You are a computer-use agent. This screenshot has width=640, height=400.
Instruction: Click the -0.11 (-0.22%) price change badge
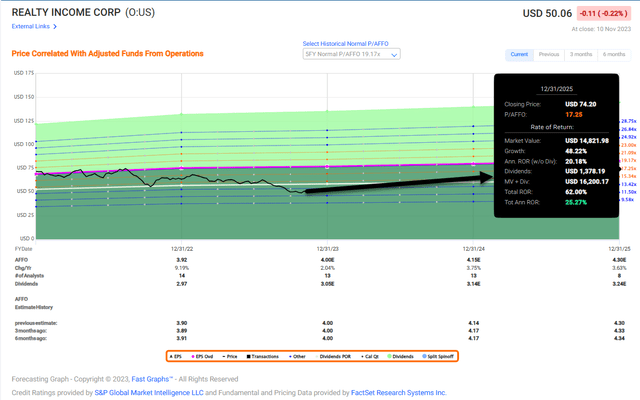coord(604,13)
